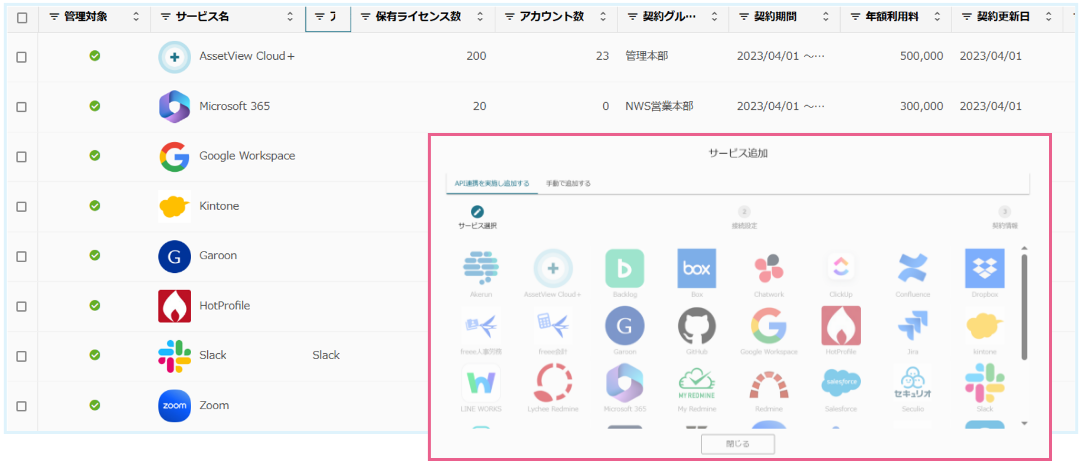Check the Microsoft 365 row checkbox

(21, 107)
